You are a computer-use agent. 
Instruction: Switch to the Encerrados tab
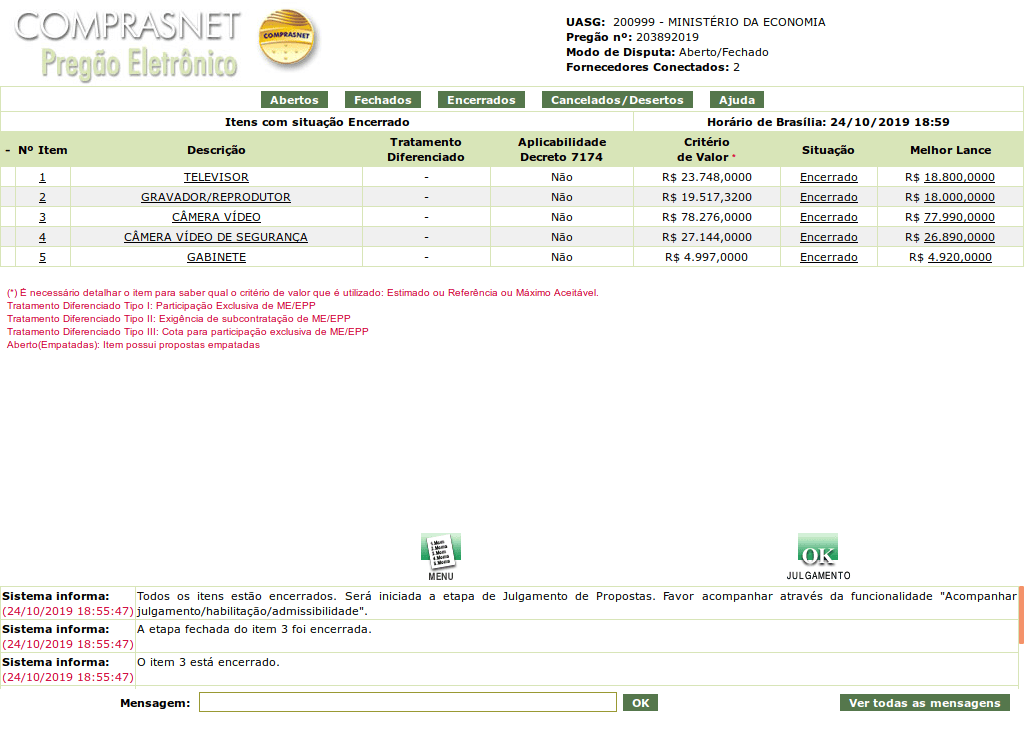481,100
